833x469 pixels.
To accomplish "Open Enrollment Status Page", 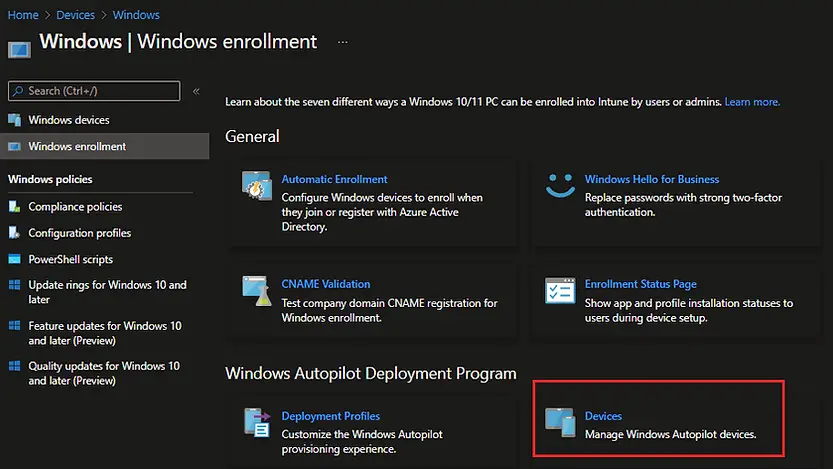I will 641,284.
